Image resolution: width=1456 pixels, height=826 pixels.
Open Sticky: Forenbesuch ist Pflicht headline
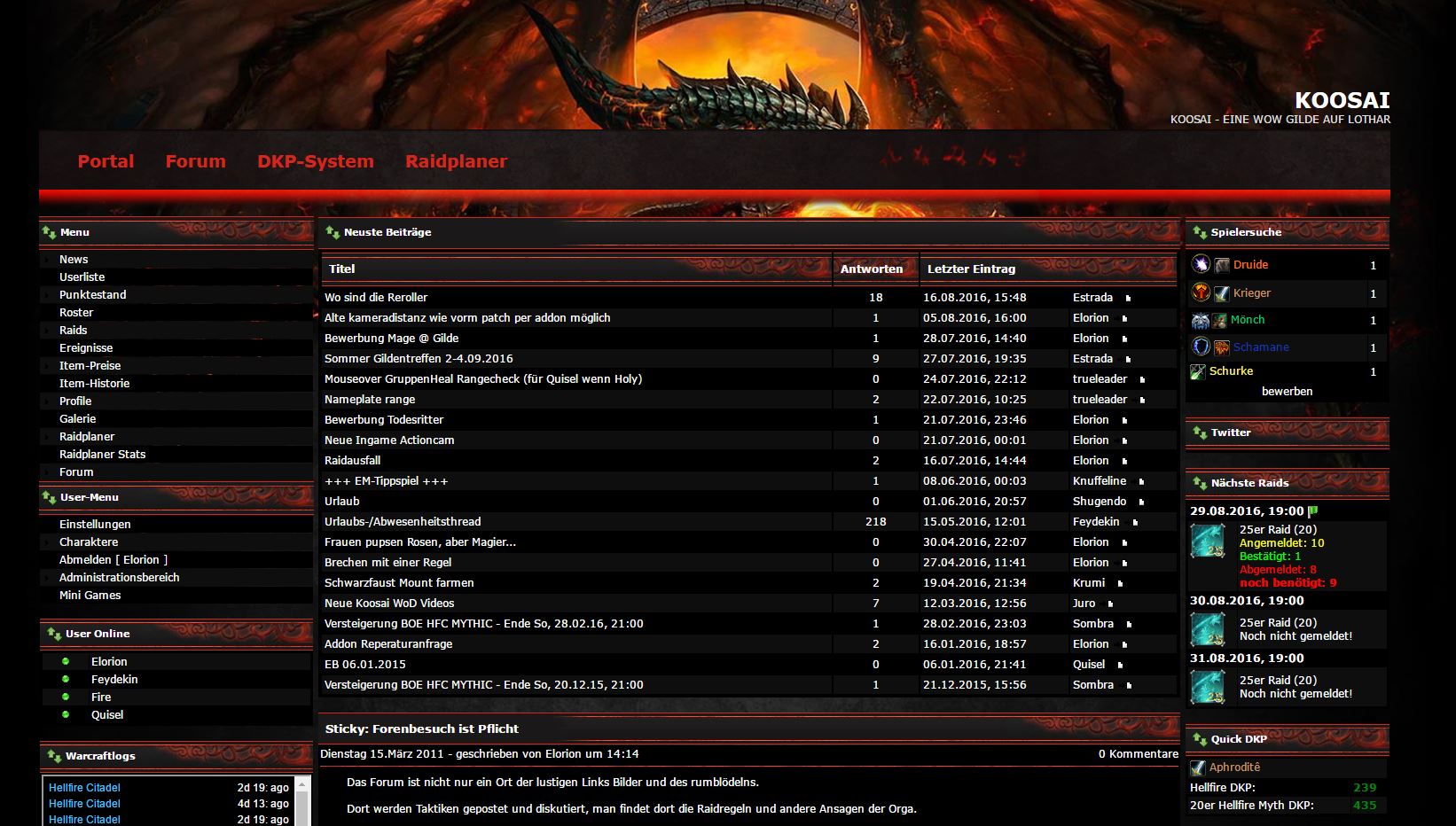(422, 729)
